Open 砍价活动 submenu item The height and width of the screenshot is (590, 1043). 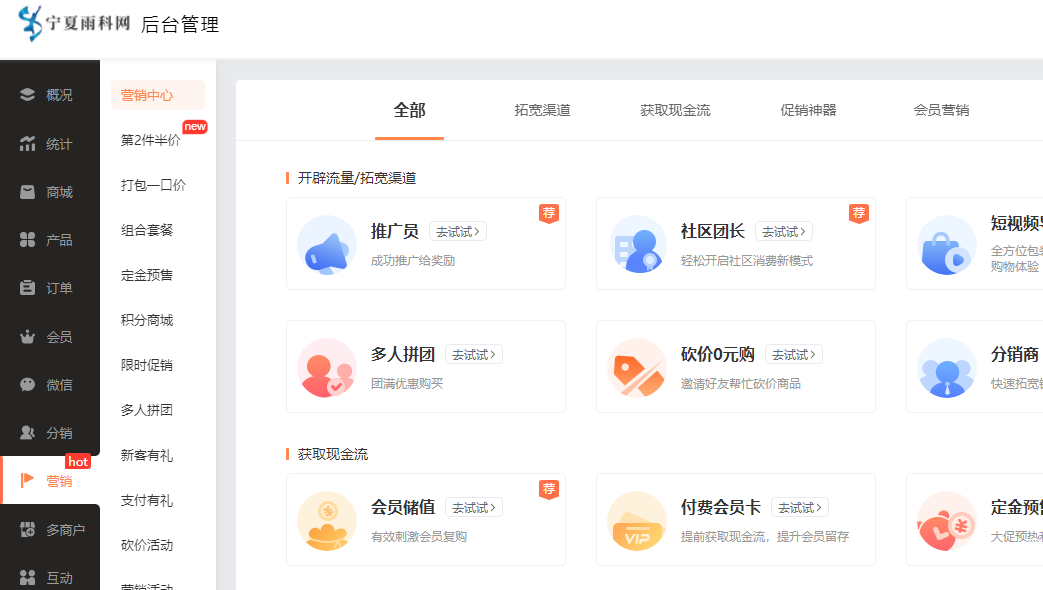[x=146, y=545]
